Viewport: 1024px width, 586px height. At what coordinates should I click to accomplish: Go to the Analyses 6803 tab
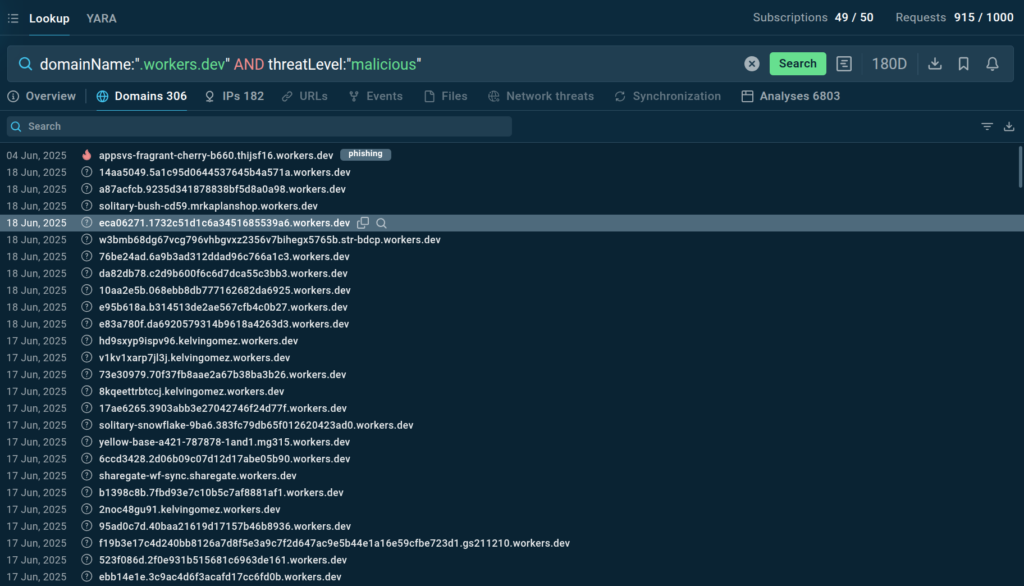(790, 97)
